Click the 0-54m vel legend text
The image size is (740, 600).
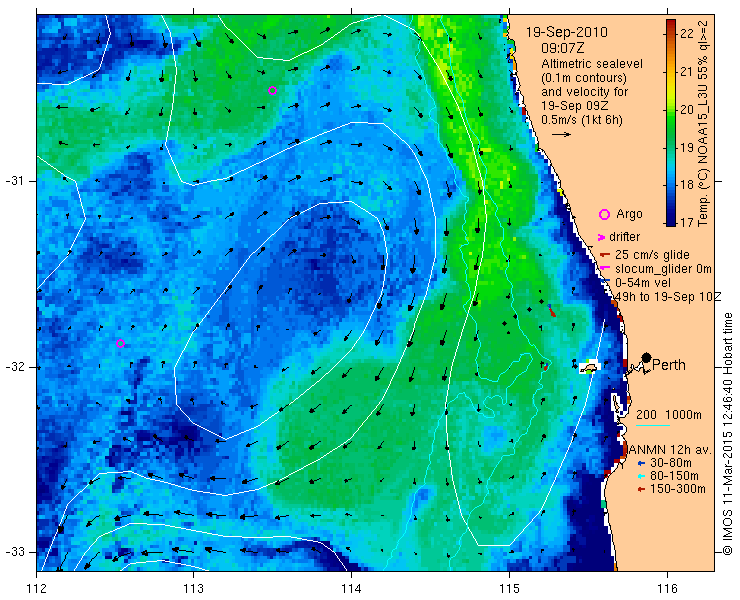click(643, 283)
